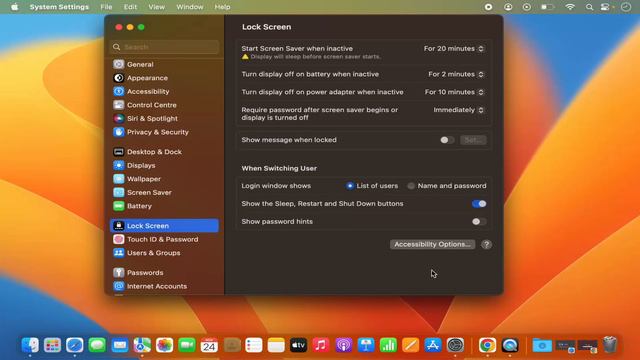Open Keynote from the Dock
Screen dimensions: 640x360
(366, 345)
